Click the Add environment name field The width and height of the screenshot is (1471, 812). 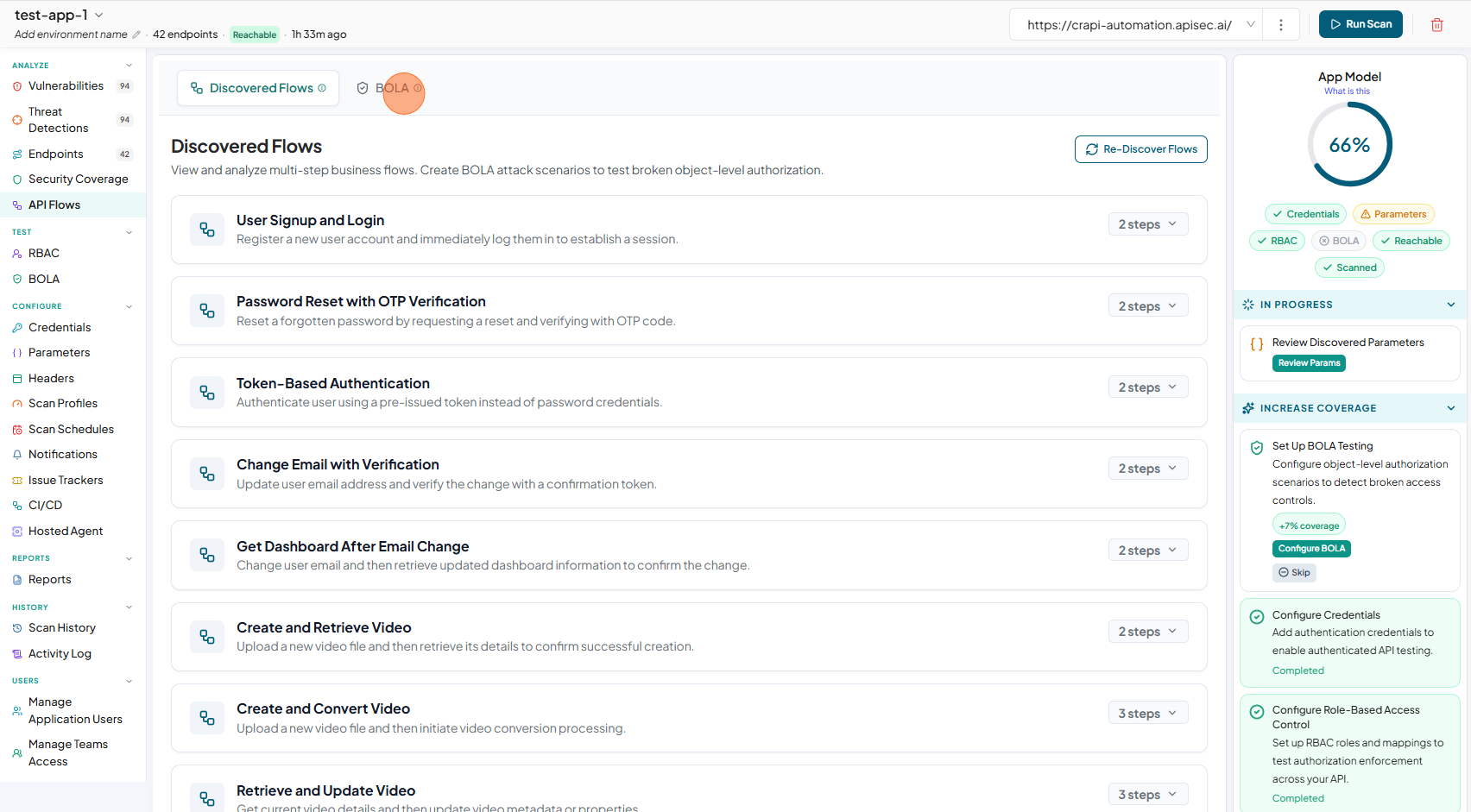click(x=71, y=35)
